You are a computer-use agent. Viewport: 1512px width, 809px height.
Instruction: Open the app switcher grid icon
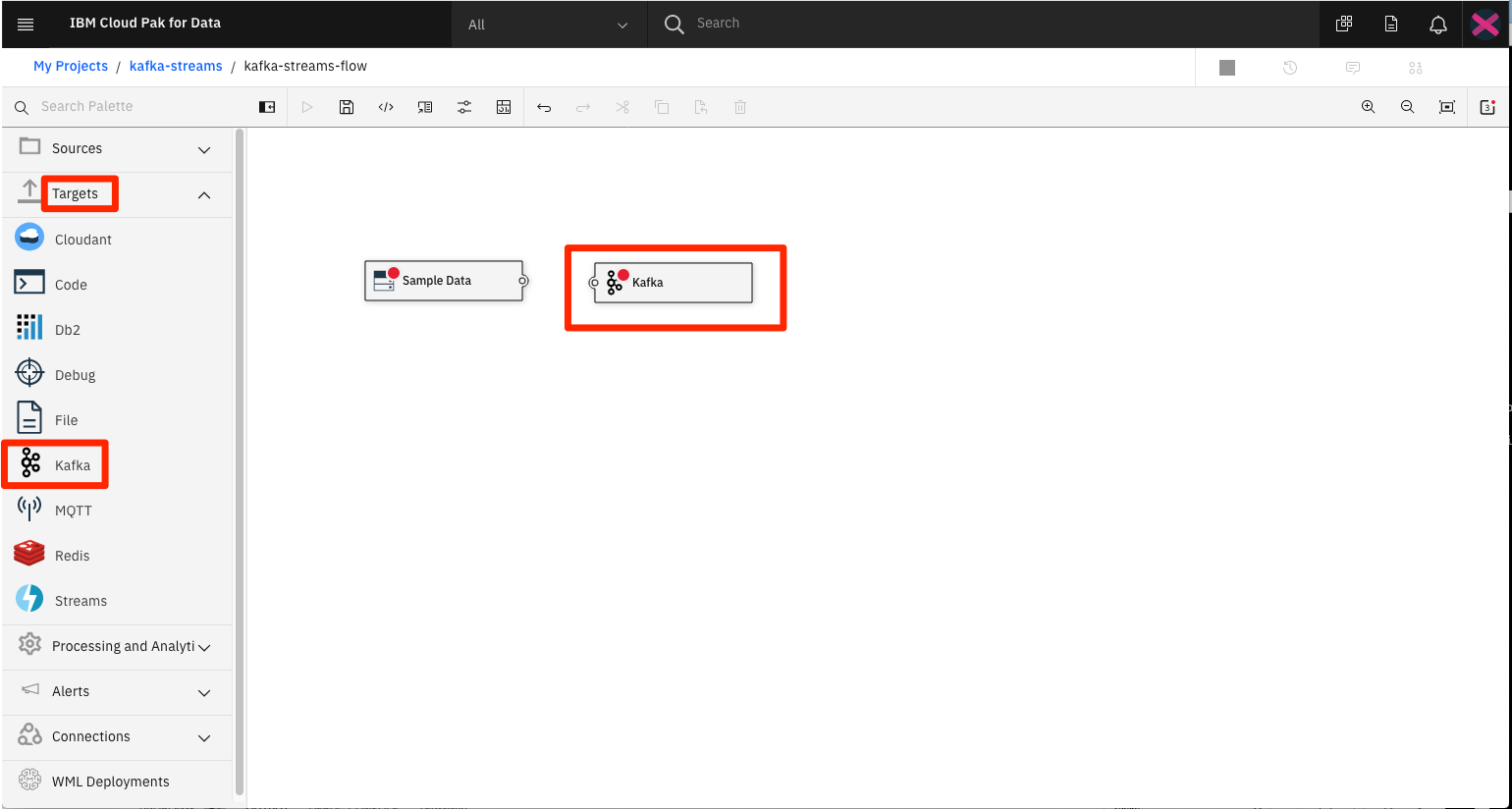[x=1344, y=25]
